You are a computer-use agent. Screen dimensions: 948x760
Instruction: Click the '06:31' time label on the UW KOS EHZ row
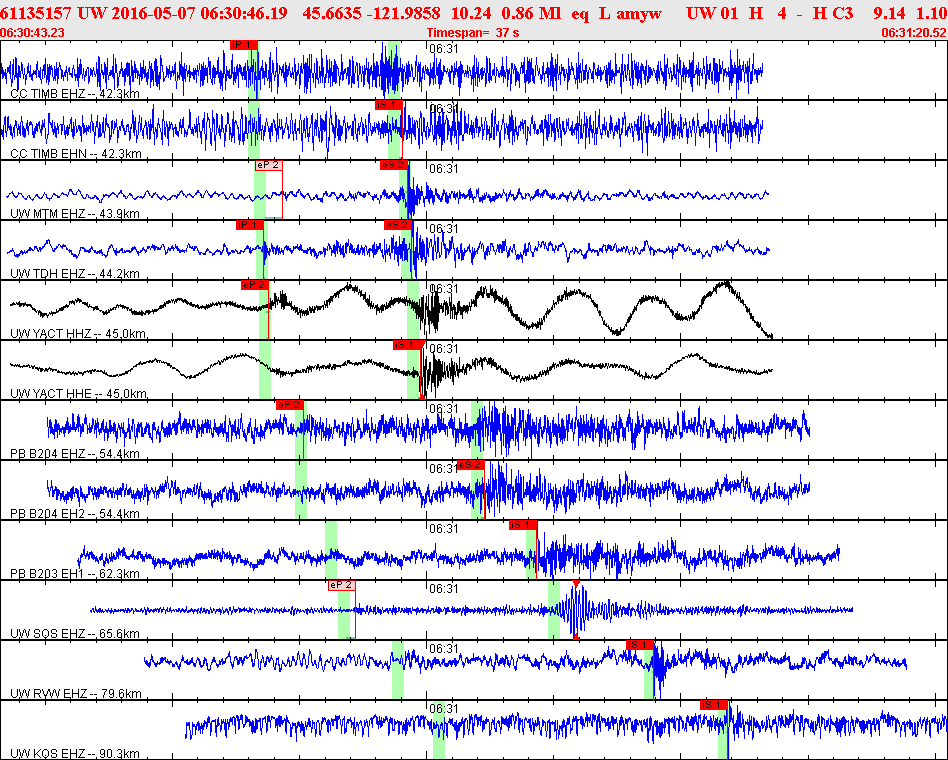click(x=444, y=709)
